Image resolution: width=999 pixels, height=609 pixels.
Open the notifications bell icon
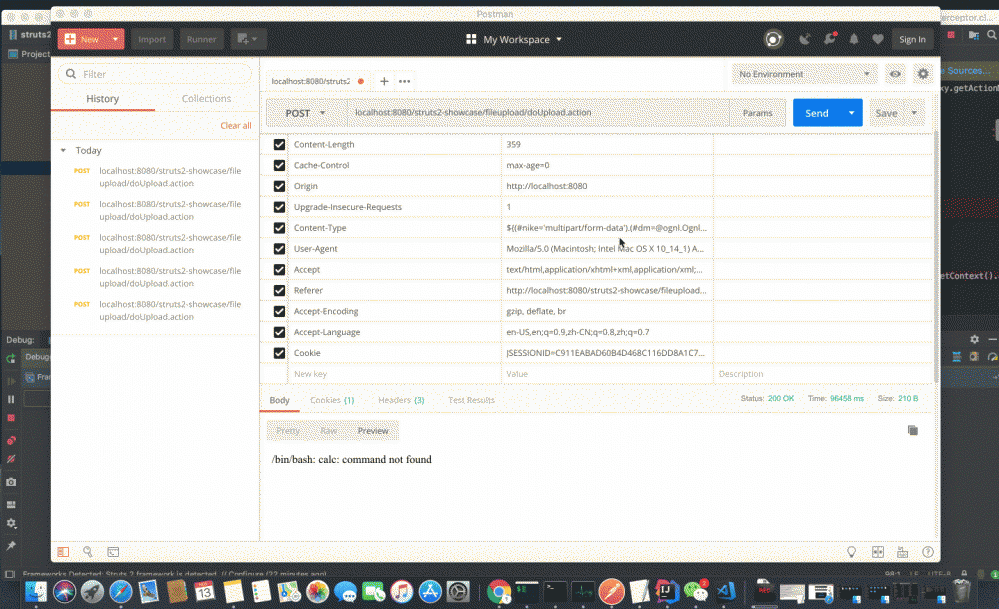tap(855, 38)
